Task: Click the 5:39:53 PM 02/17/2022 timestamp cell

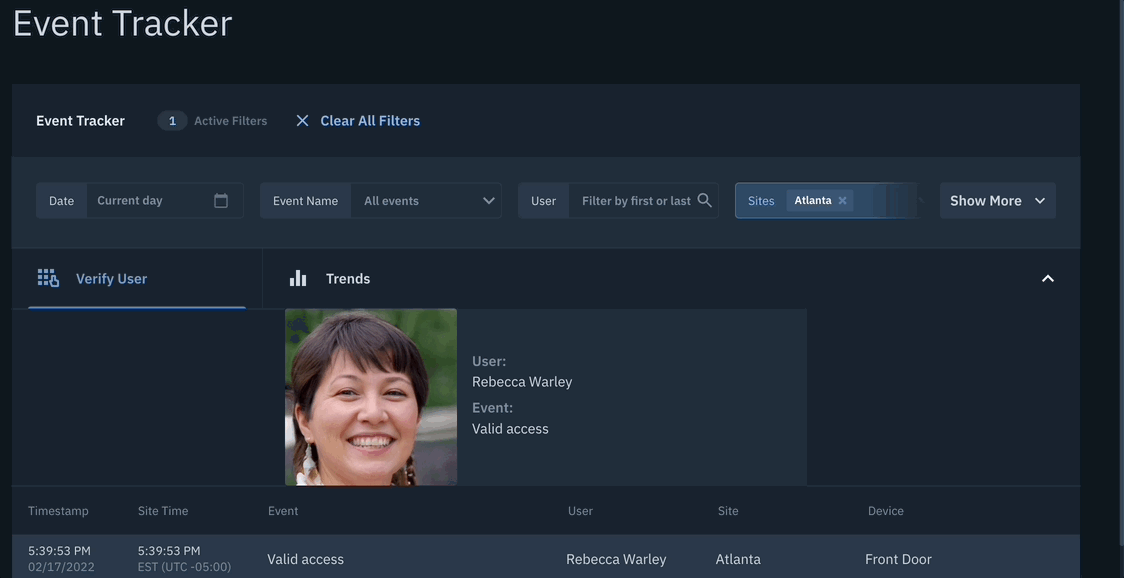Action: [x=61, y=559]
